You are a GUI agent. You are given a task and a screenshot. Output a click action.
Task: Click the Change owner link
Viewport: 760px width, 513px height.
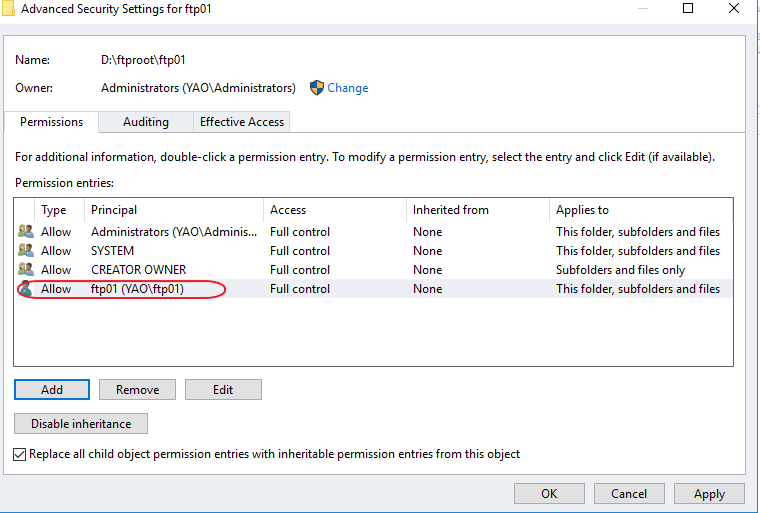pyautogui.click(x=348, y=88)
